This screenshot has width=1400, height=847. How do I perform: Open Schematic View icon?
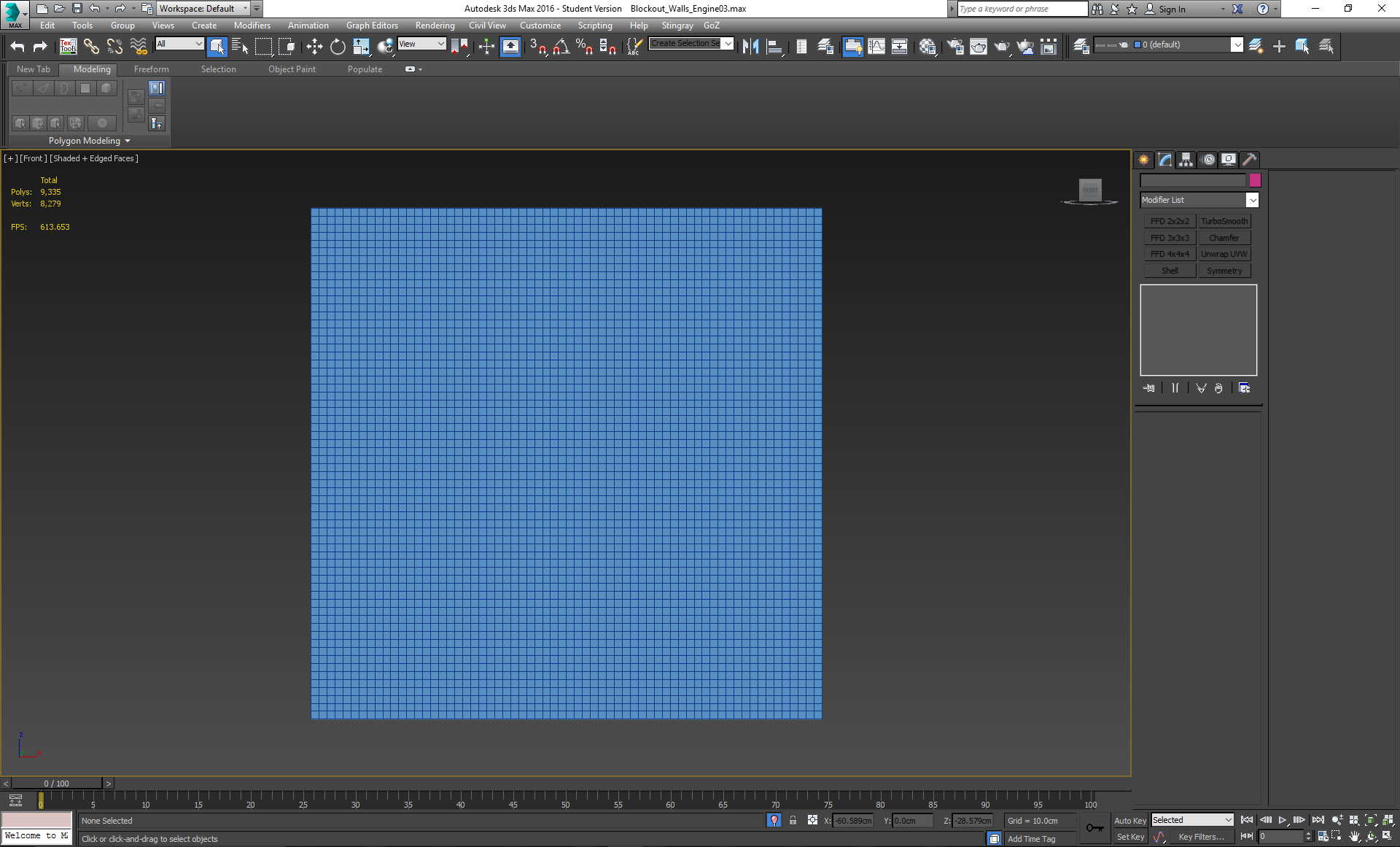(900, 47)
